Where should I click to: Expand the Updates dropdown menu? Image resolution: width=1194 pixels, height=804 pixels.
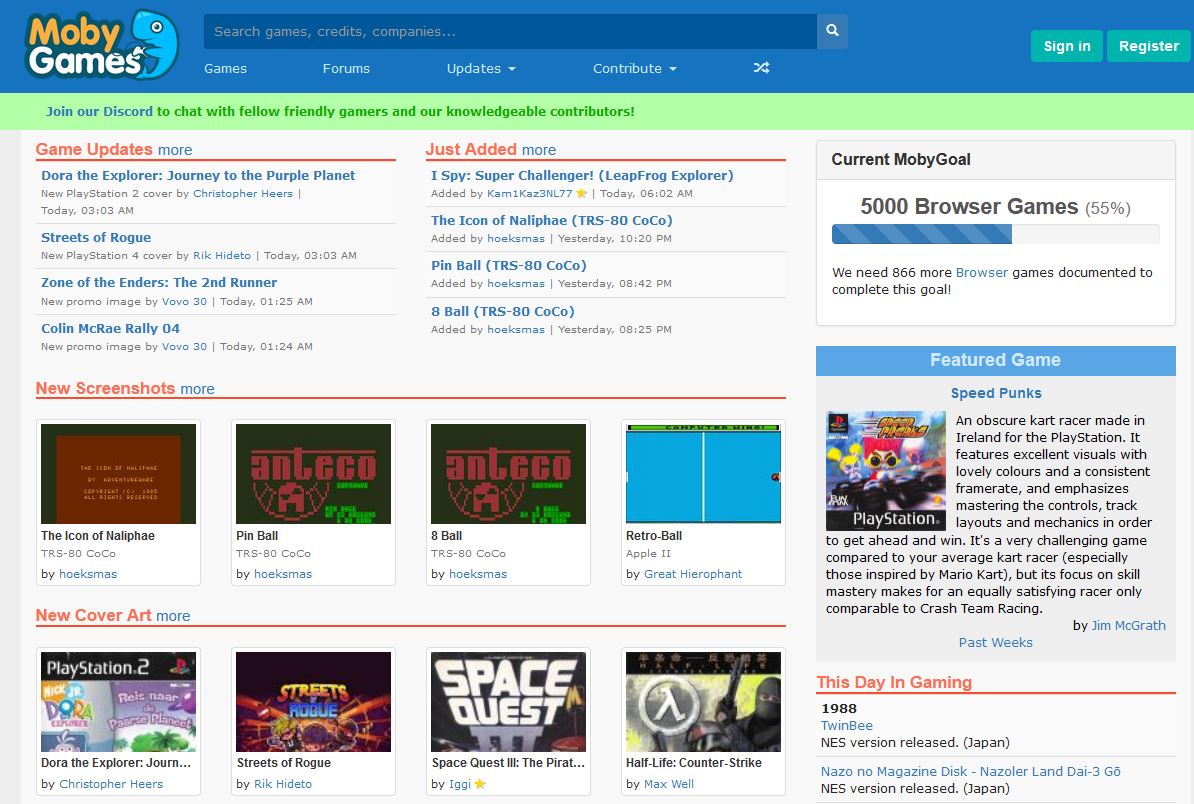tap(481, 68)
